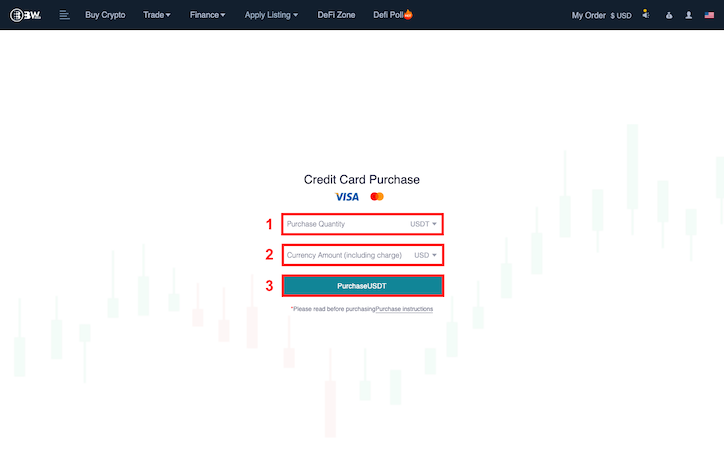724x453 pixels.
Task: Open the USDT coin selector
Action: point(423,224)
